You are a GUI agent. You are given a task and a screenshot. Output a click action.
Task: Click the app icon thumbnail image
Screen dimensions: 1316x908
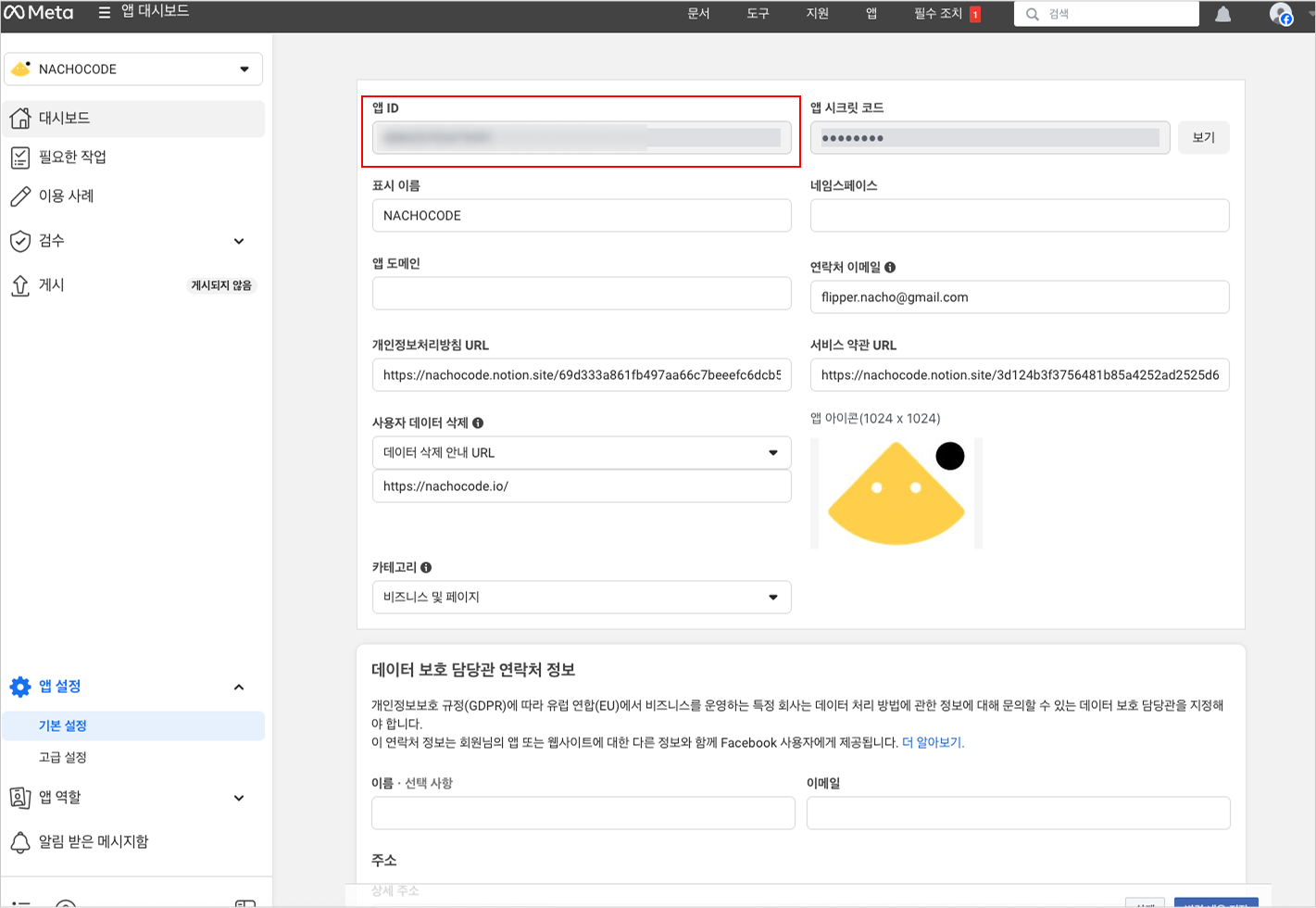click(x=896, y=493)
